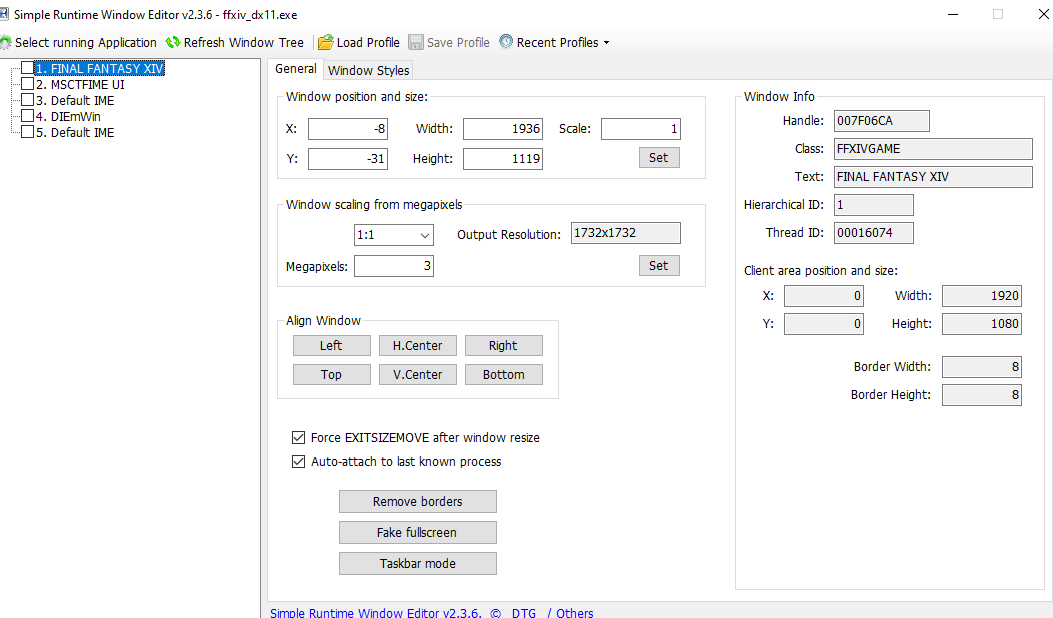1053x618 pixels.
Task: Tick the DIEmWin checkbox
Action: click(28, 116)
